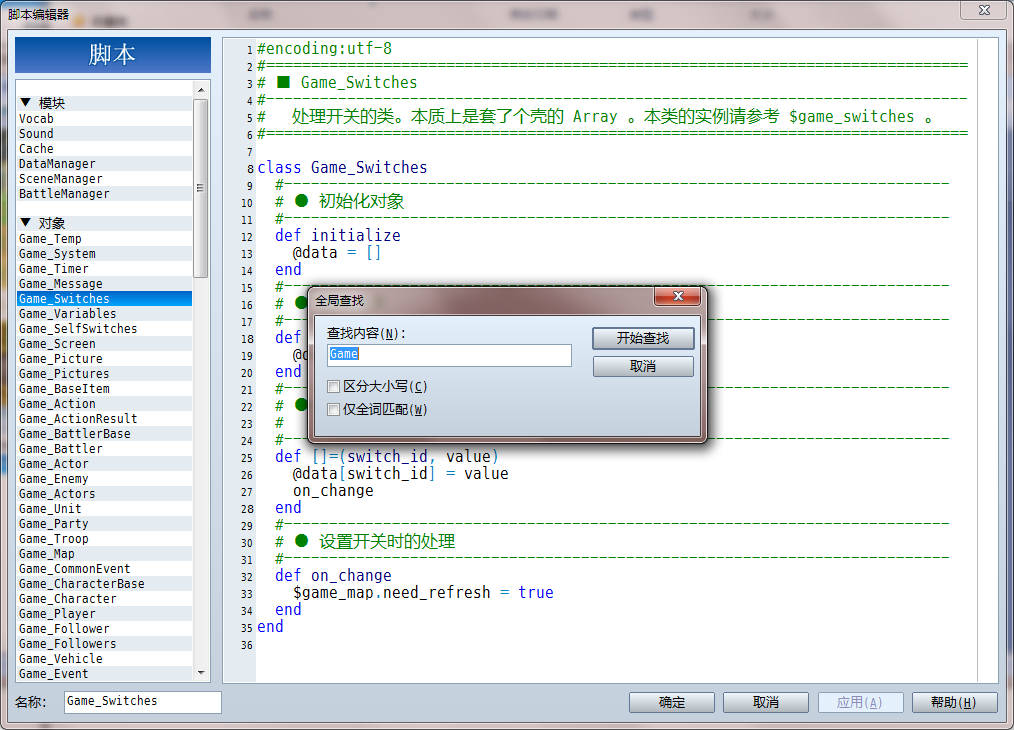Select the Game_Pictures script
The height and width of the screenshot is (730, 1014).
(x=105, y=374)
